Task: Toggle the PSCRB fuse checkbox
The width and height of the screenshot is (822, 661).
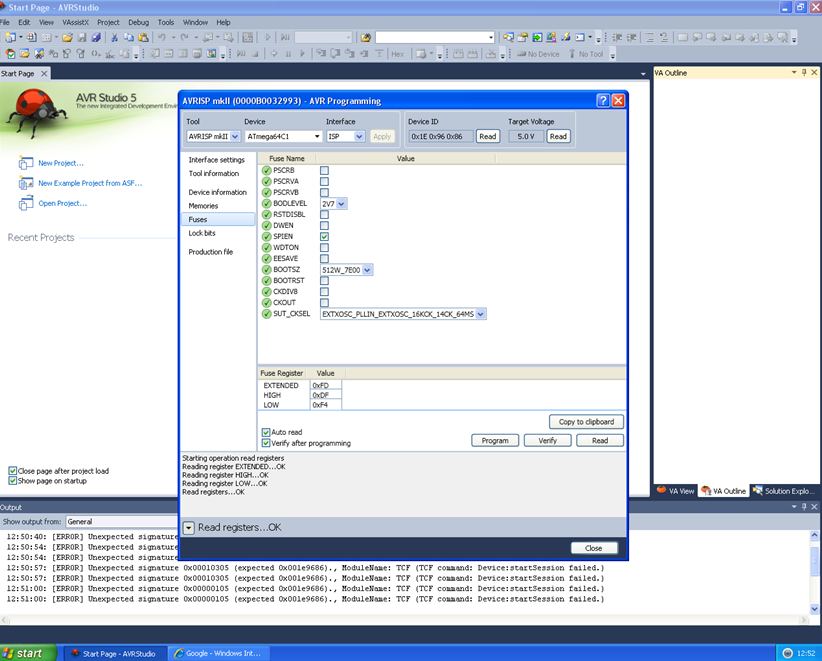Action: (325, 170)
